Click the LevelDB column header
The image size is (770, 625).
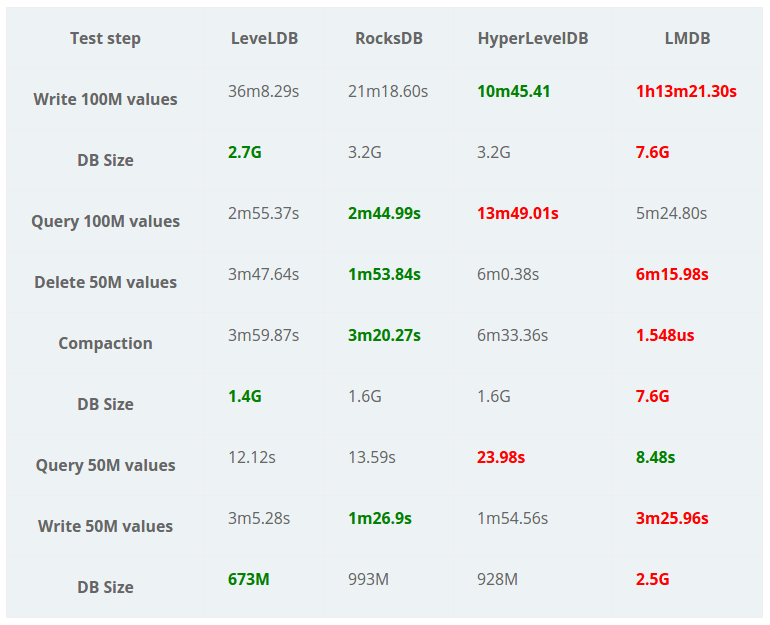[264, 39]
